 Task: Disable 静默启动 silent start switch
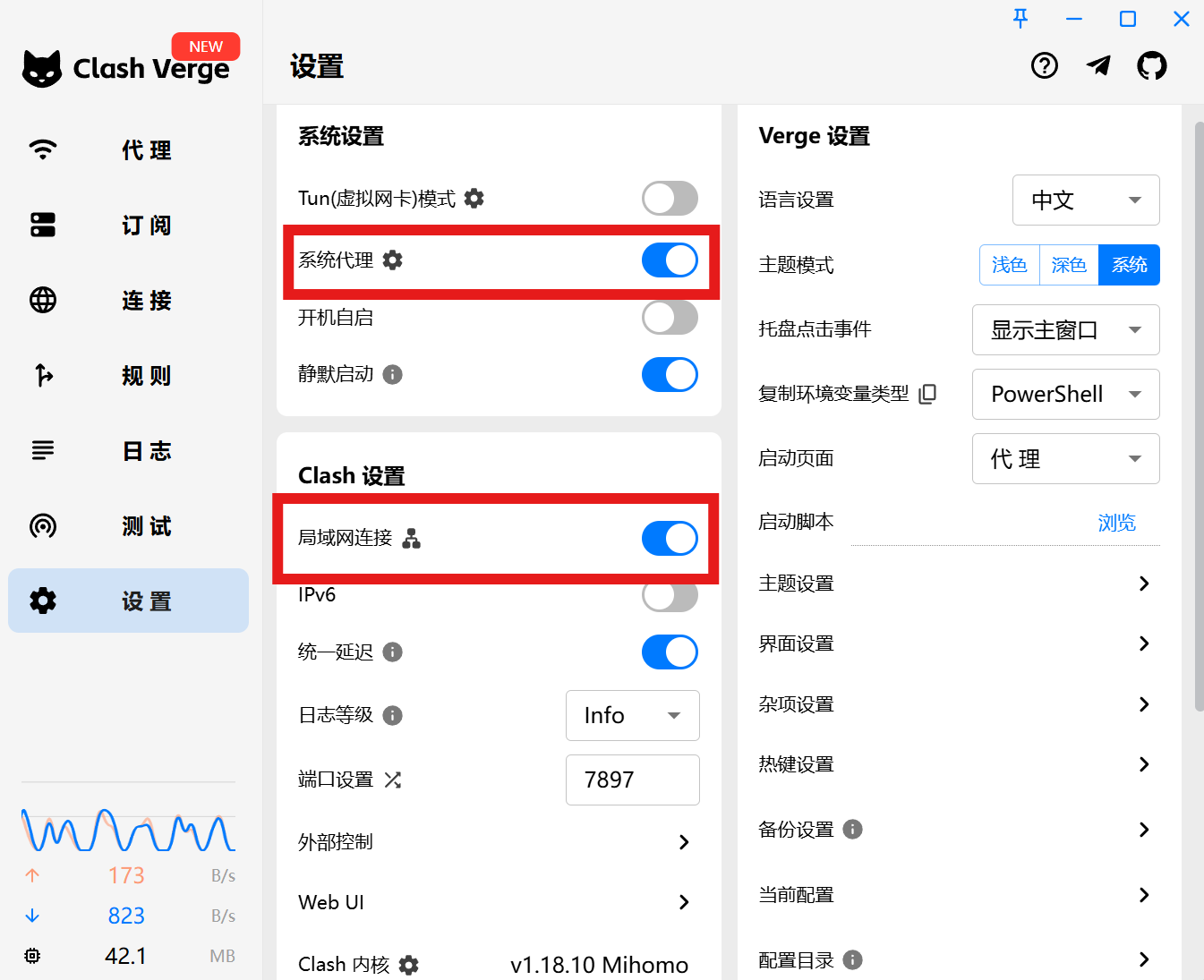pos(670,374)
